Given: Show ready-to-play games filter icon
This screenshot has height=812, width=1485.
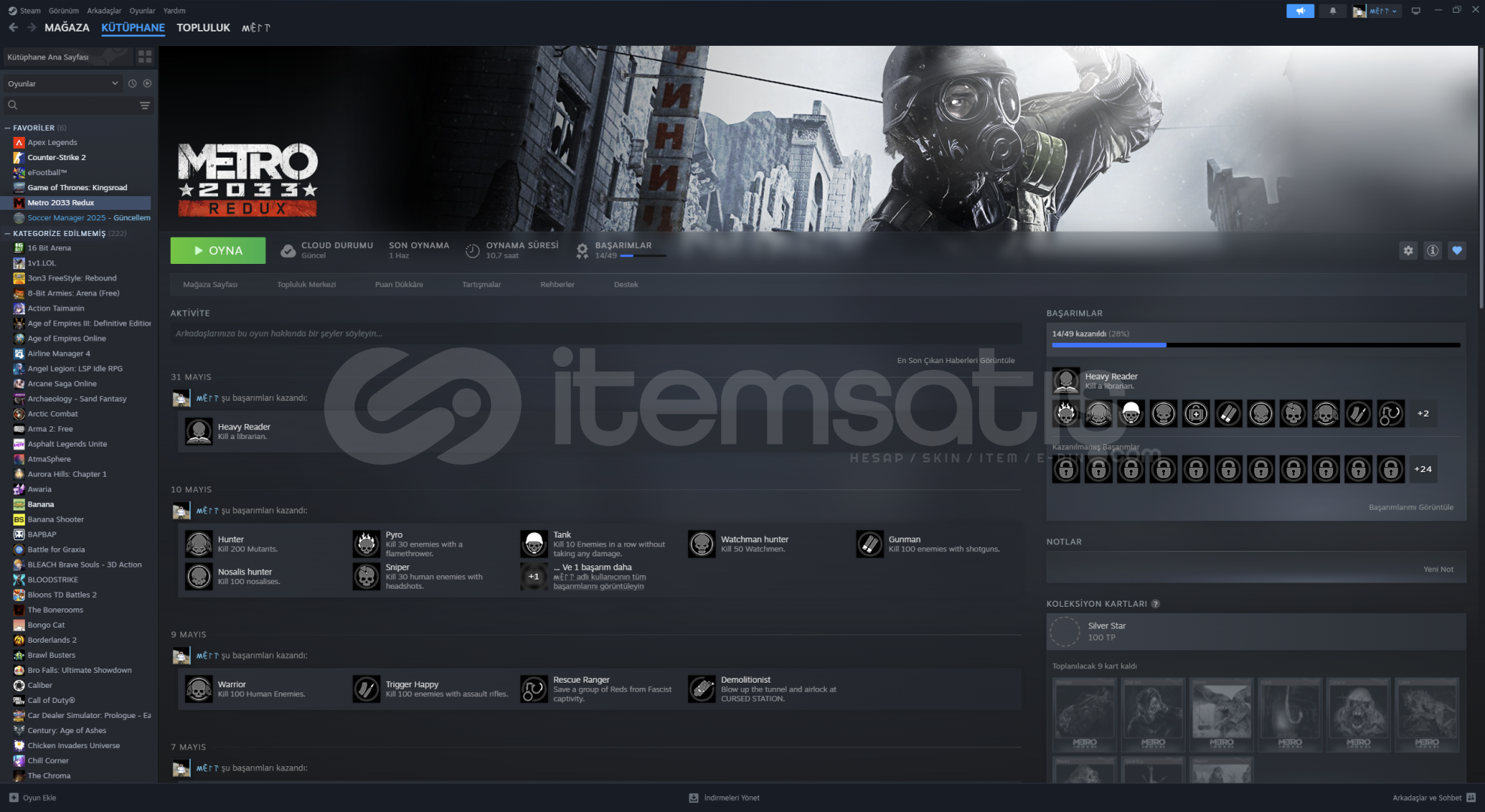Looking at the screenshot, I should click(147, 83).
